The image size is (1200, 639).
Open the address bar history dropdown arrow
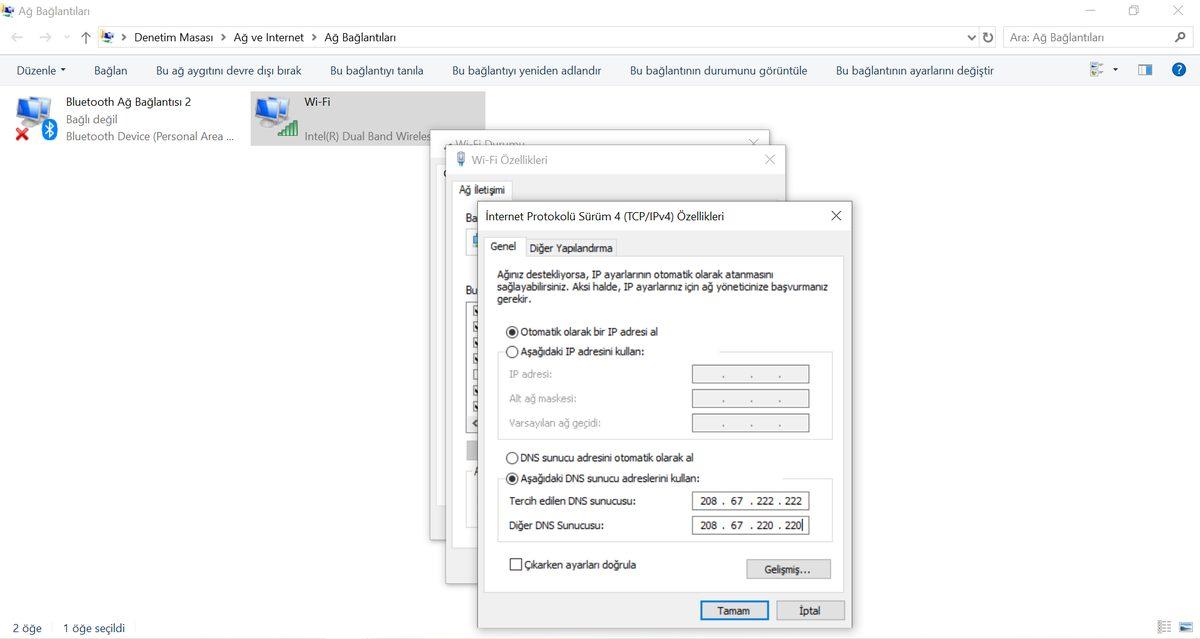[x=970, y=36]
